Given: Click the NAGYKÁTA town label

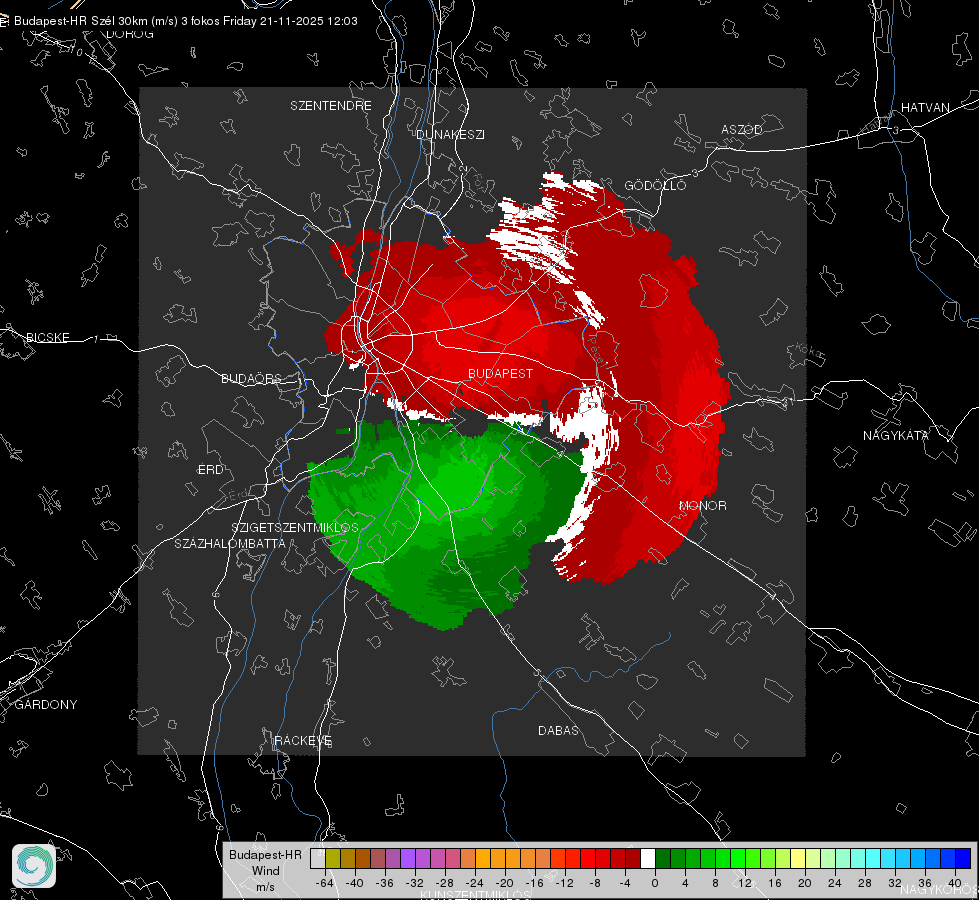Looking at the screenshot, I should [895, 435].
